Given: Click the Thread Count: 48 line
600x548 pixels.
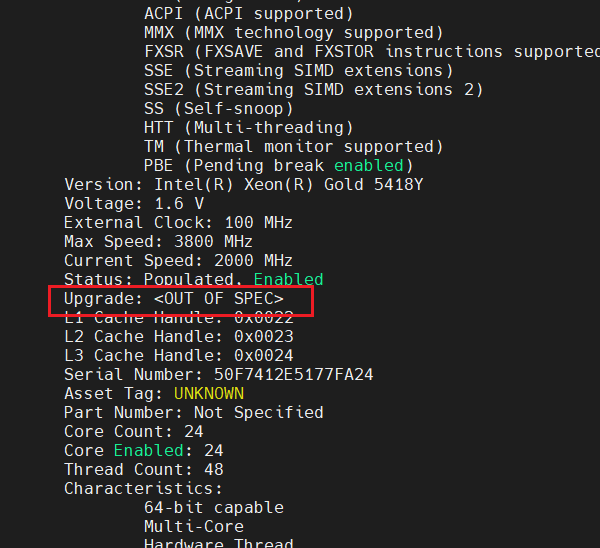Looking at the screenshot, I should click(143, 469).
